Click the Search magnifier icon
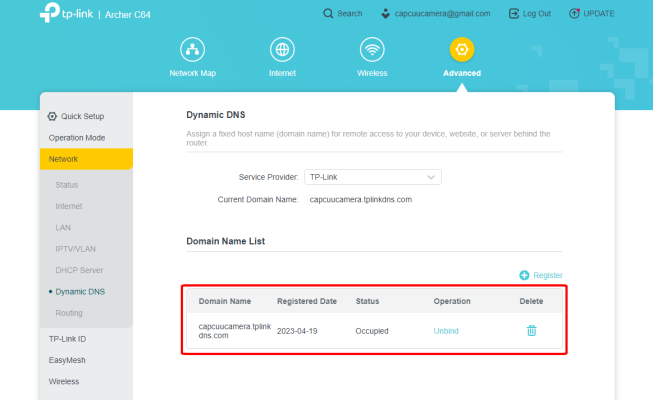The height and width of the screenshot is (400, 653). tap(328, 14)
